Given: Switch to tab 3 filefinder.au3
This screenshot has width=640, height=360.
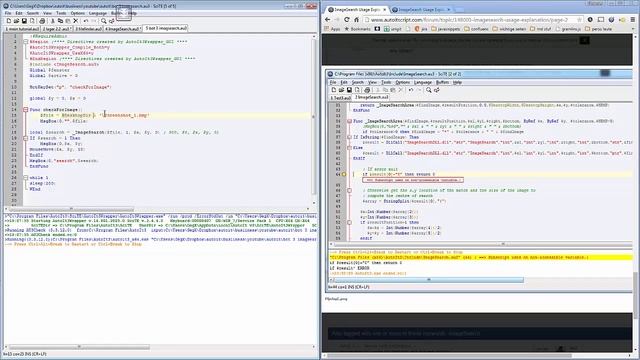Looking at the screenshot, I should (89, 29).
